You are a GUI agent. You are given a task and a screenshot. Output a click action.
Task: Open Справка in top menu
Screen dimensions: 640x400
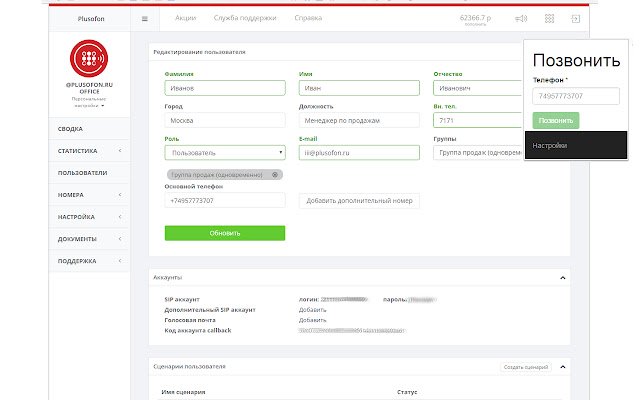(308, 18)
